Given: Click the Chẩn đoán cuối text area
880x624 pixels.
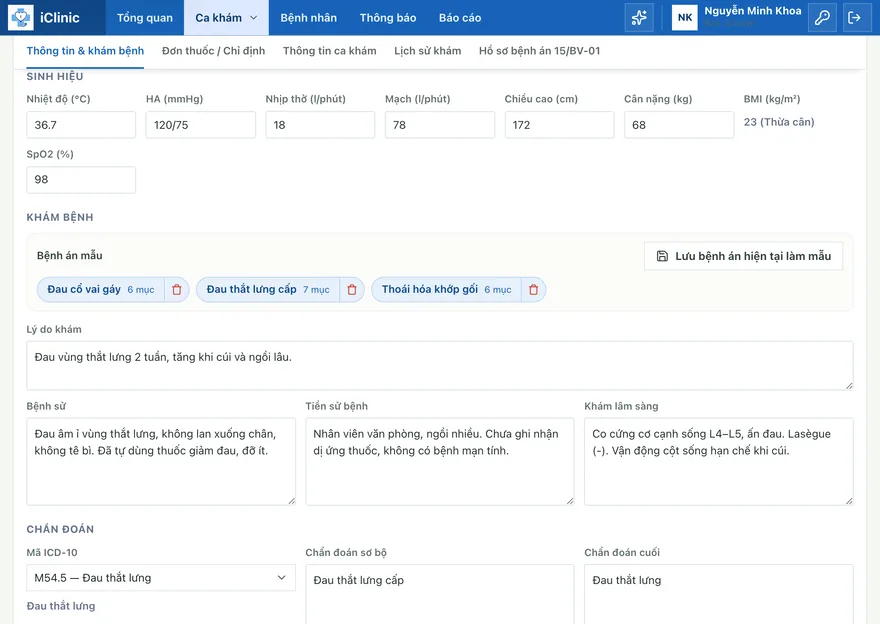Looking at the screenshot, I should (718, 594).
